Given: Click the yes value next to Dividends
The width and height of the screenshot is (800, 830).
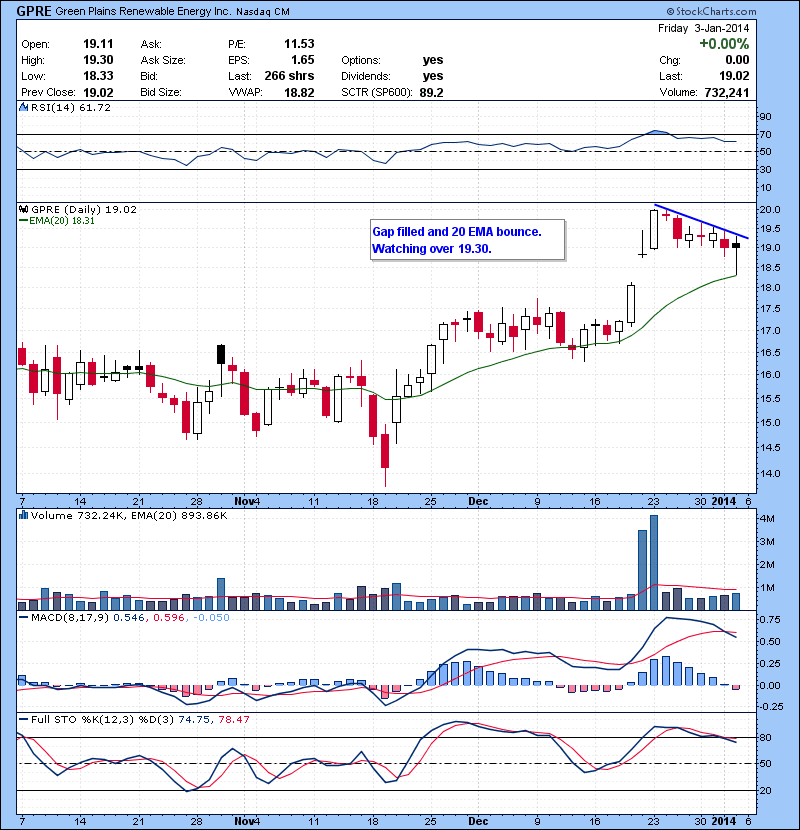Looking at the screenshot, I should pos(433,76).
